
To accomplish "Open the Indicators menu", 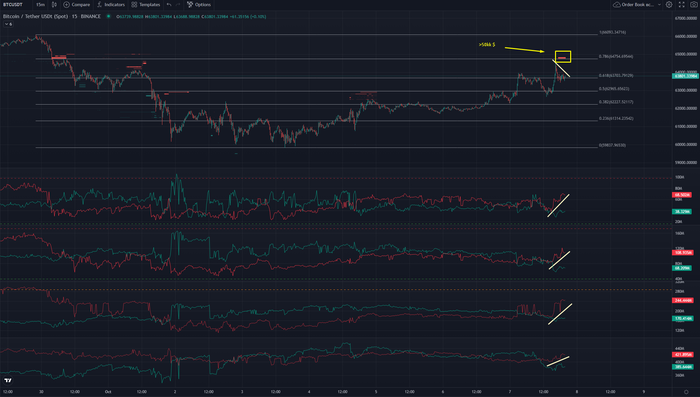I will tap(111, 4).
